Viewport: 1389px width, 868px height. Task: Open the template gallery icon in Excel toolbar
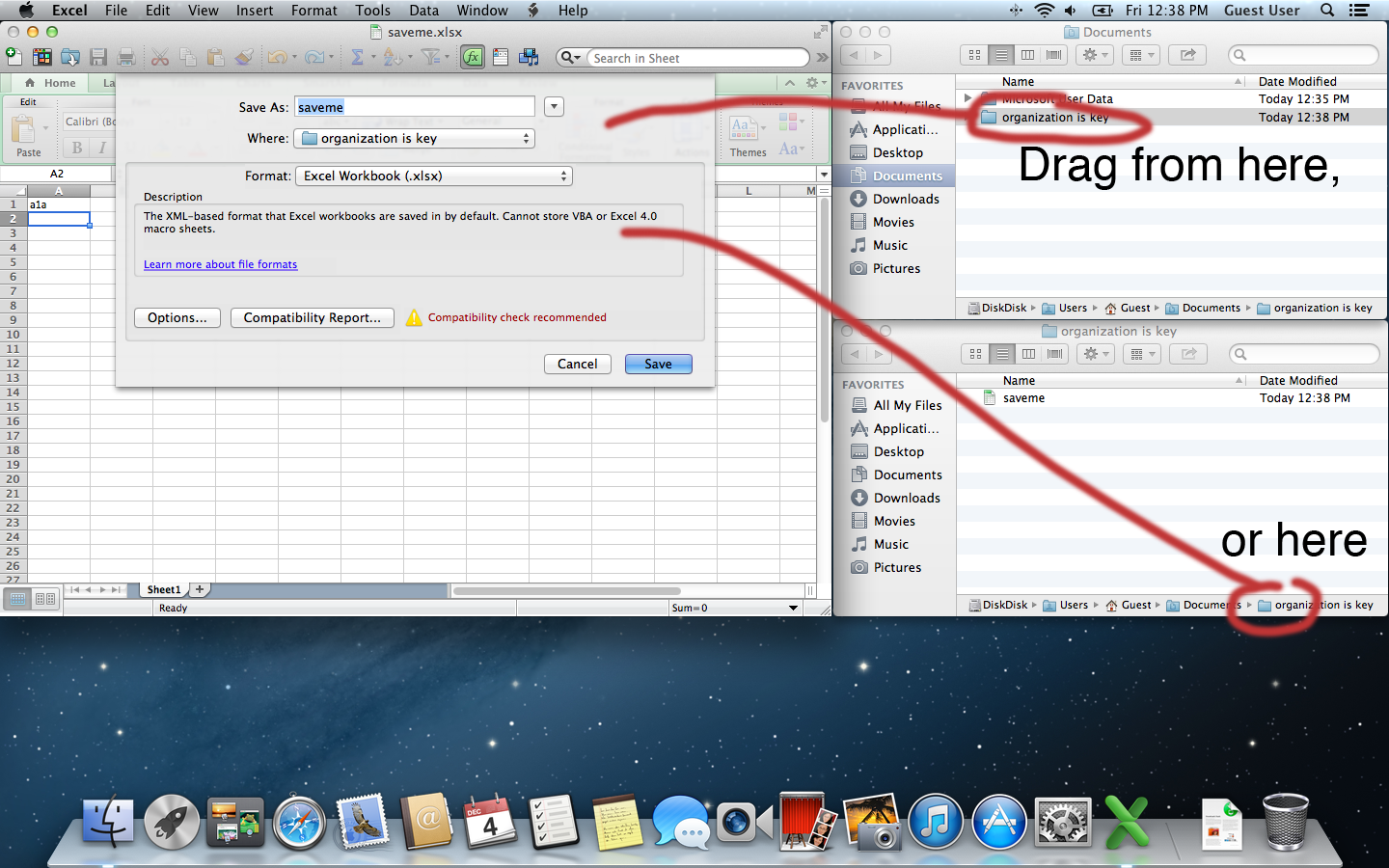42,58
